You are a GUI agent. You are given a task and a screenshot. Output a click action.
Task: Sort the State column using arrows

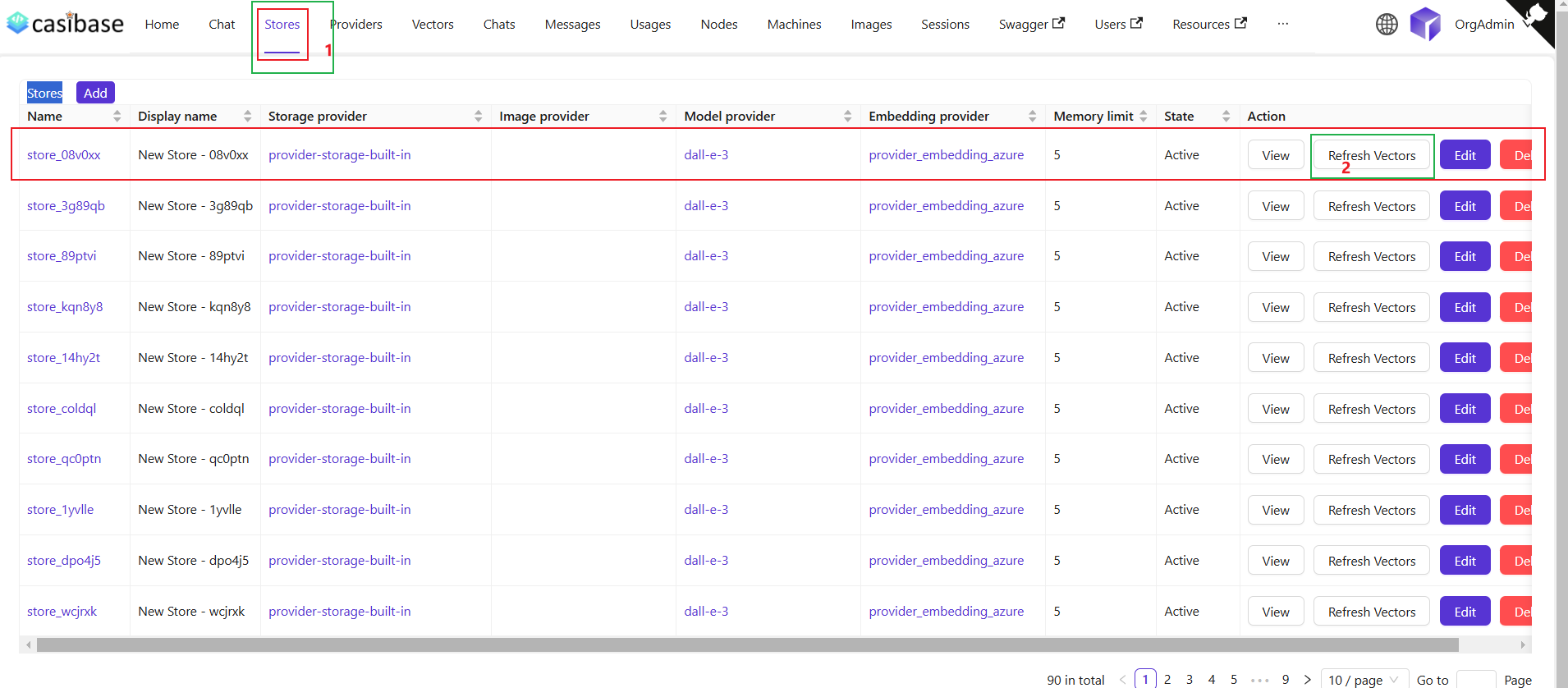[x=1226, y=117]
